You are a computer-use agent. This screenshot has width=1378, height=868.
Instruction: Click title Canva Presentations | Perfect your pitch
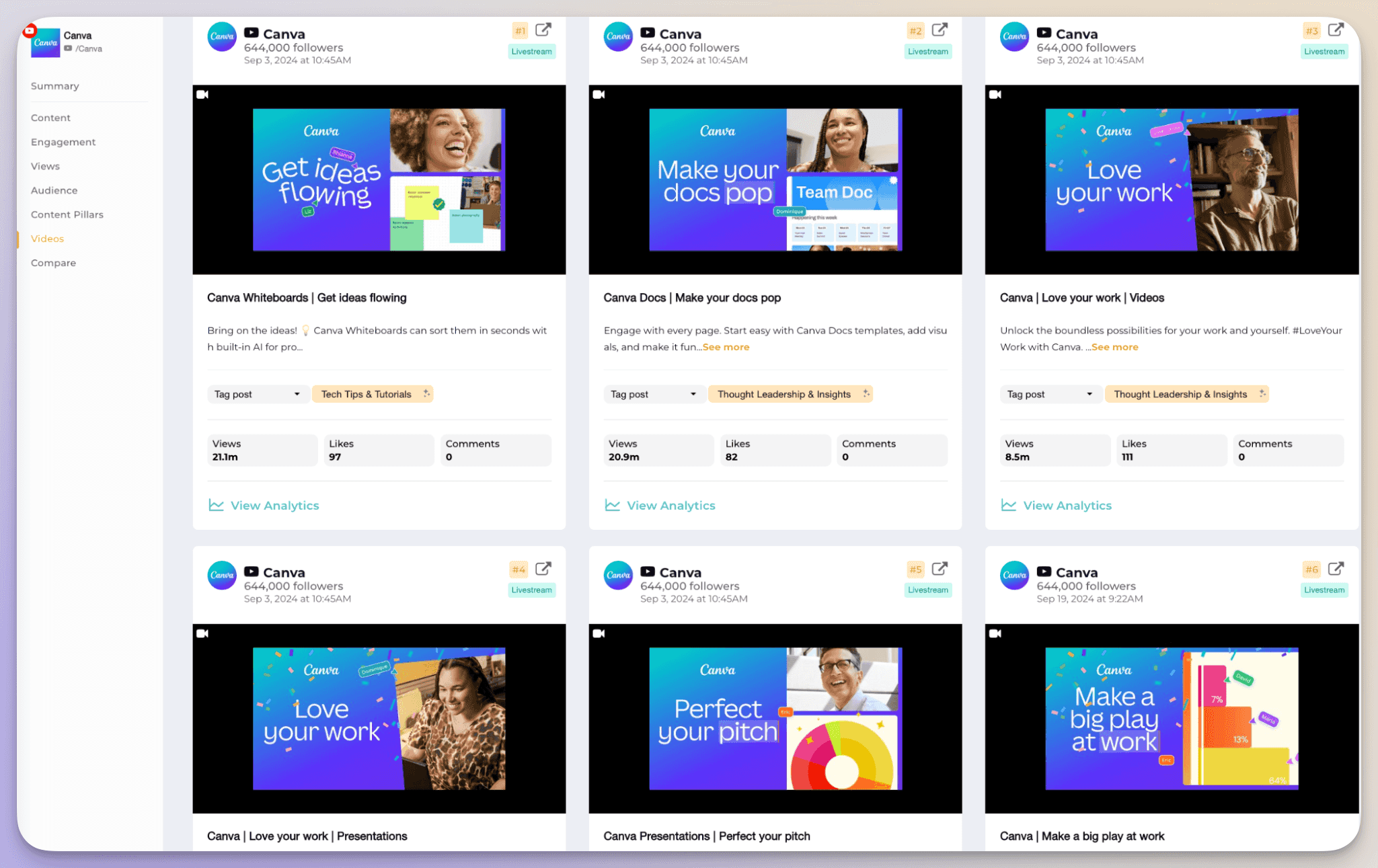(x=707, y=836)
